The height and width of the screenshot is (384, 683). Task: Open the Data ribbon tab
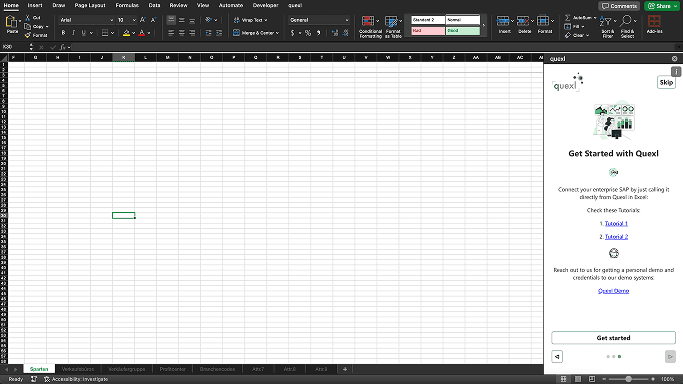(154, 5)
